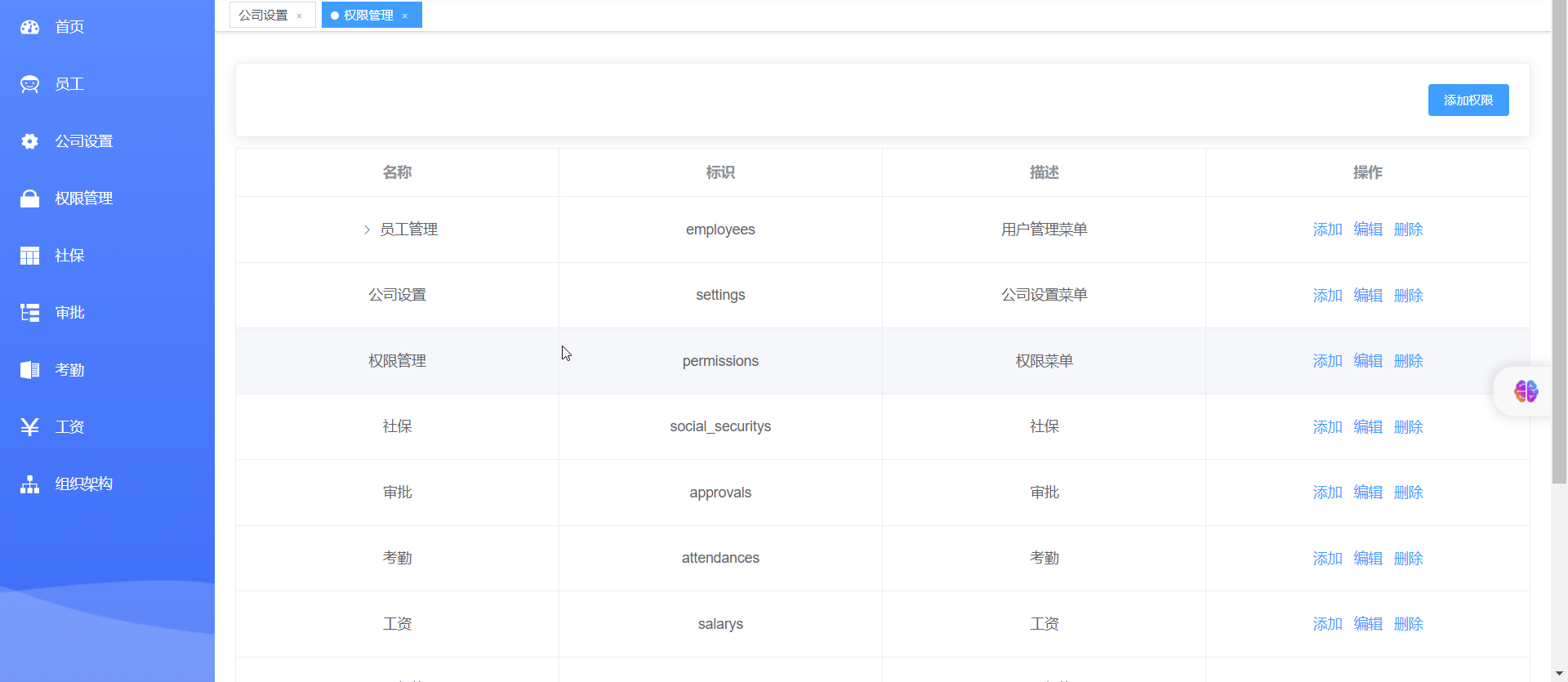Screen dimensions: 1568x682
Task: Click the 权限管理 lock icon in sidebar
Action: point(29,198)
